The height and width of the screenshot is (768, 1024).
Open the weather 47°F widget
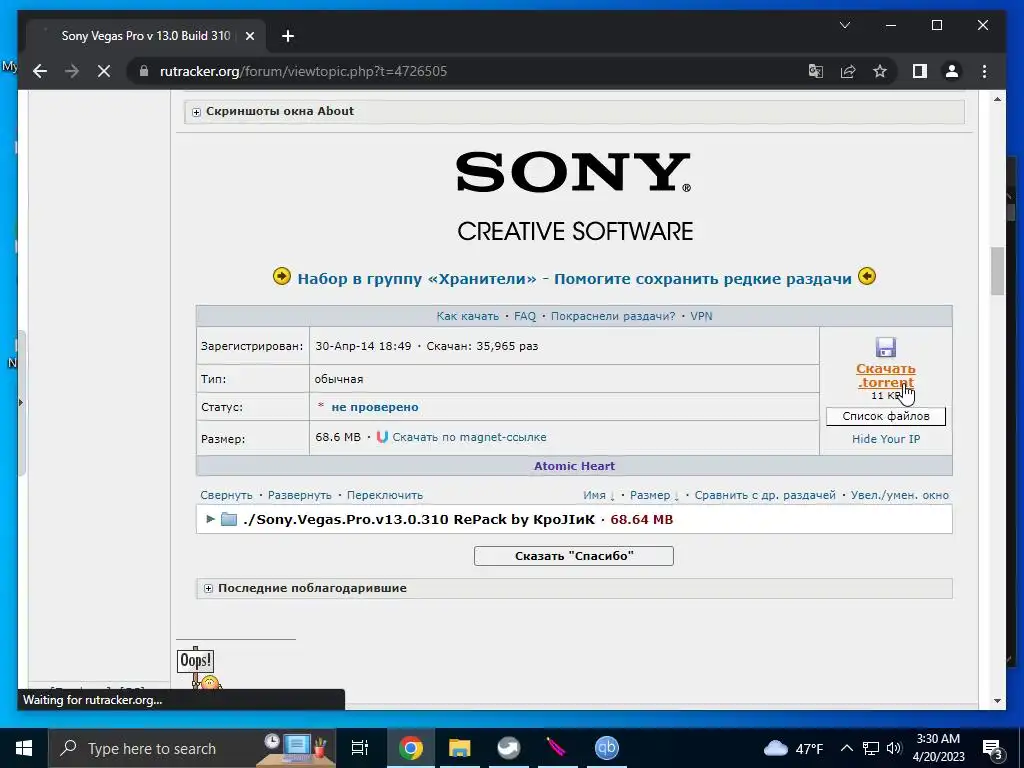pyautogui.click(x=793, y=748)
